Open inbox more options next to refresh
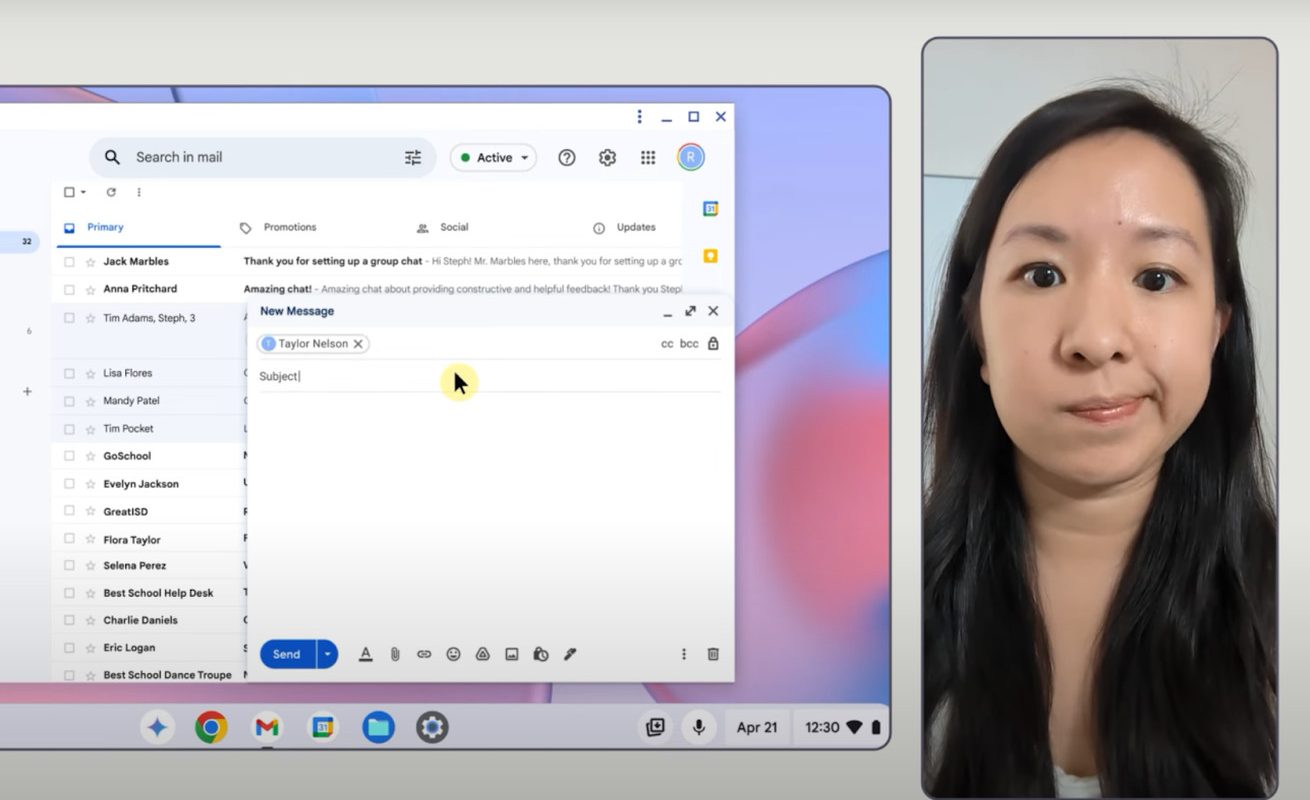 tap(139, 192)
